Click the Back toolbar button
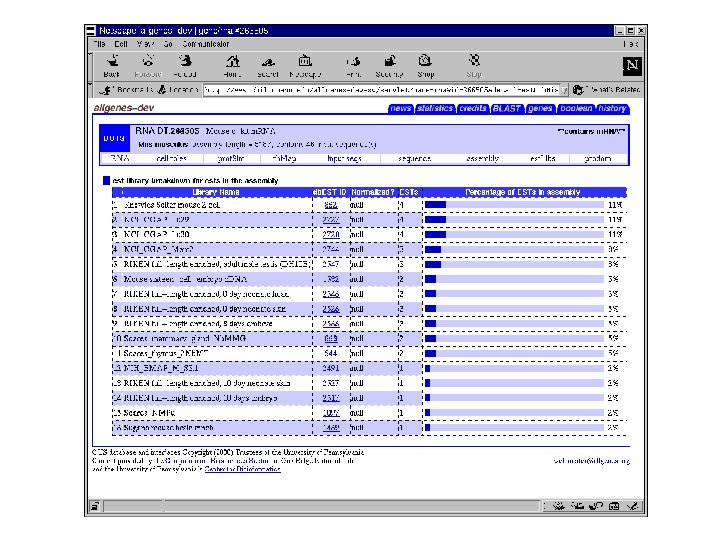The width and height of the screenshot is (720, 540). click(112, 66)
